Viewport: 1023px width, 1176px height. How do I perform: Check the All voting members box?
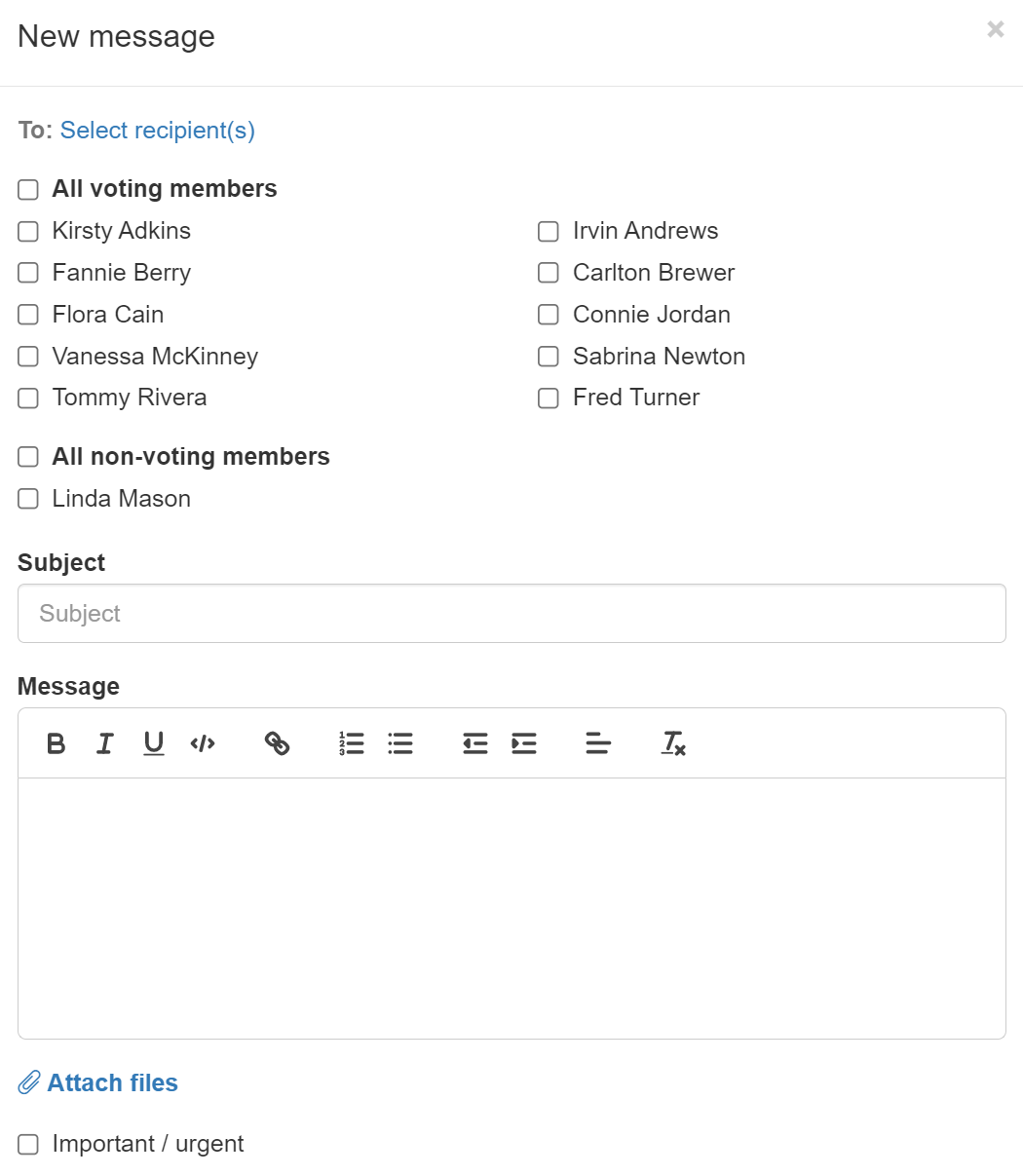pos(28,189)
